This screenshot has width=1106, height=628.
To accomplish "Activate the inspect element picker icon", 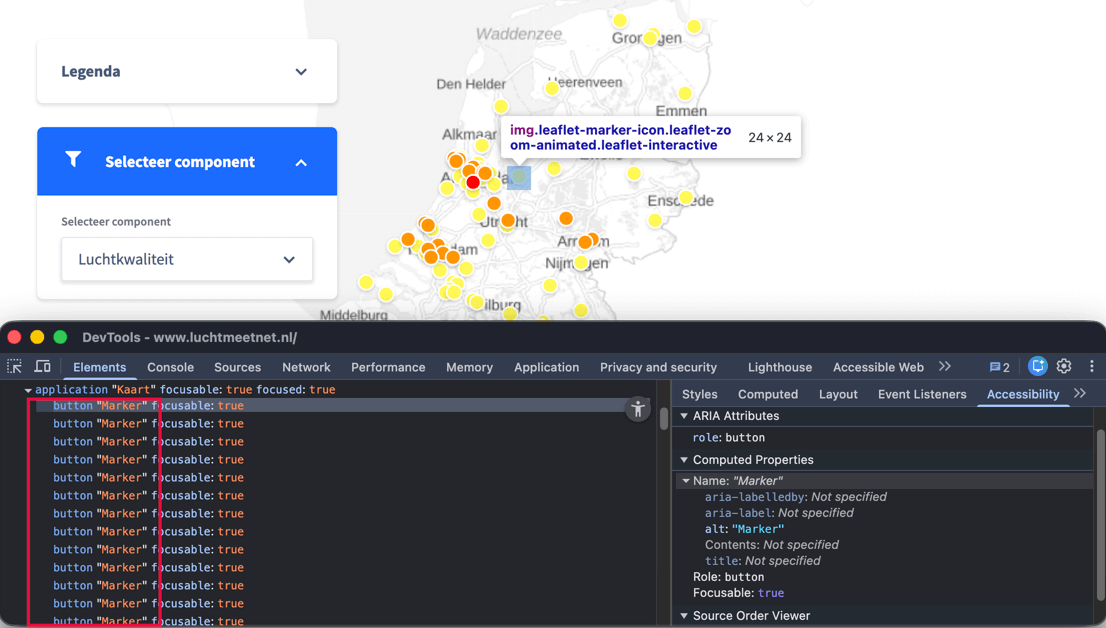I will 15,367.
